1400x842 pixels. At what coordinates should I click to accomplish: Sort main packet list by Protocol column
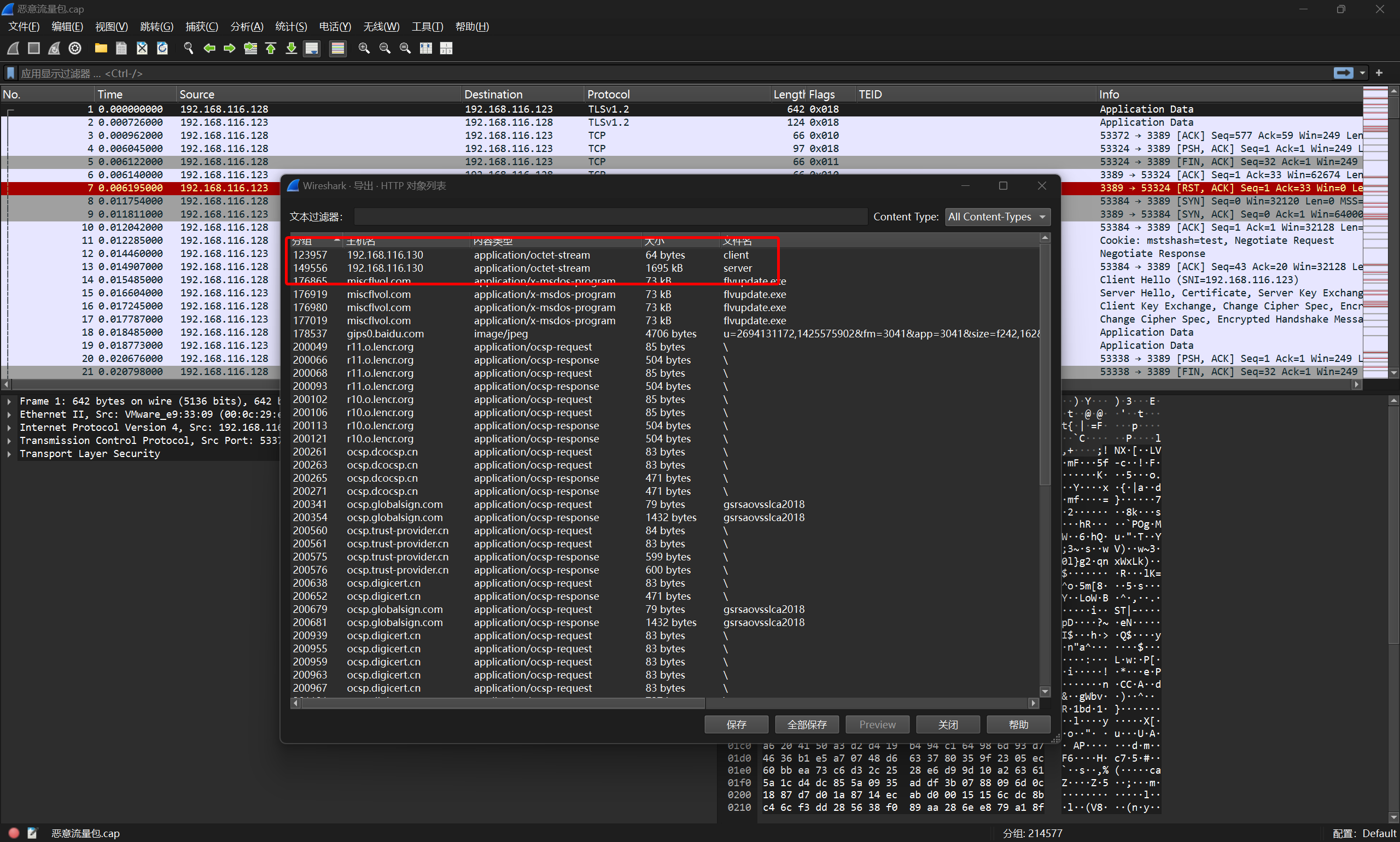click(676, 94)
